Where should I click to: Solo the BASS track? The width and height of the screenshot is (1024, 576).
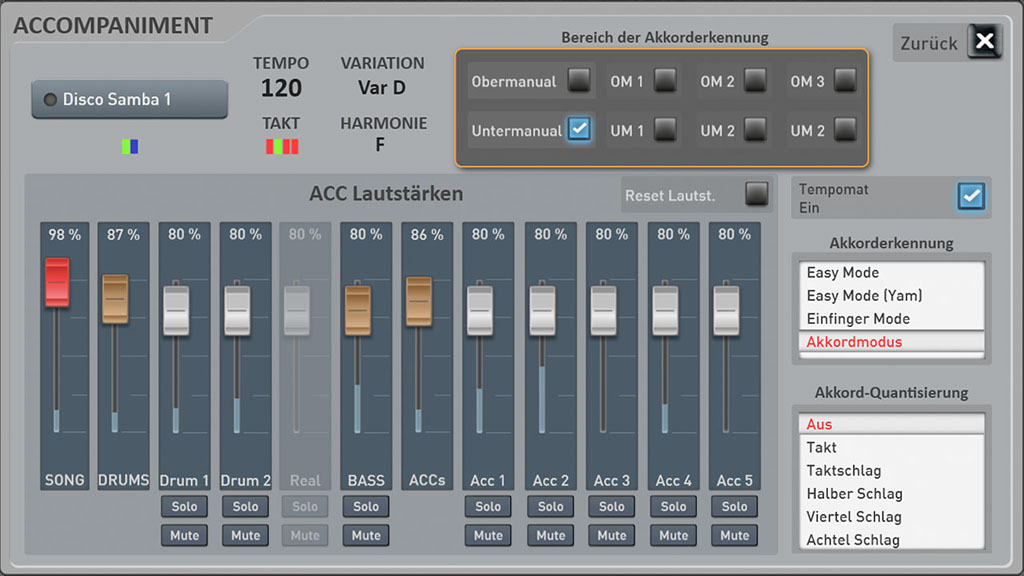(366, 507)
